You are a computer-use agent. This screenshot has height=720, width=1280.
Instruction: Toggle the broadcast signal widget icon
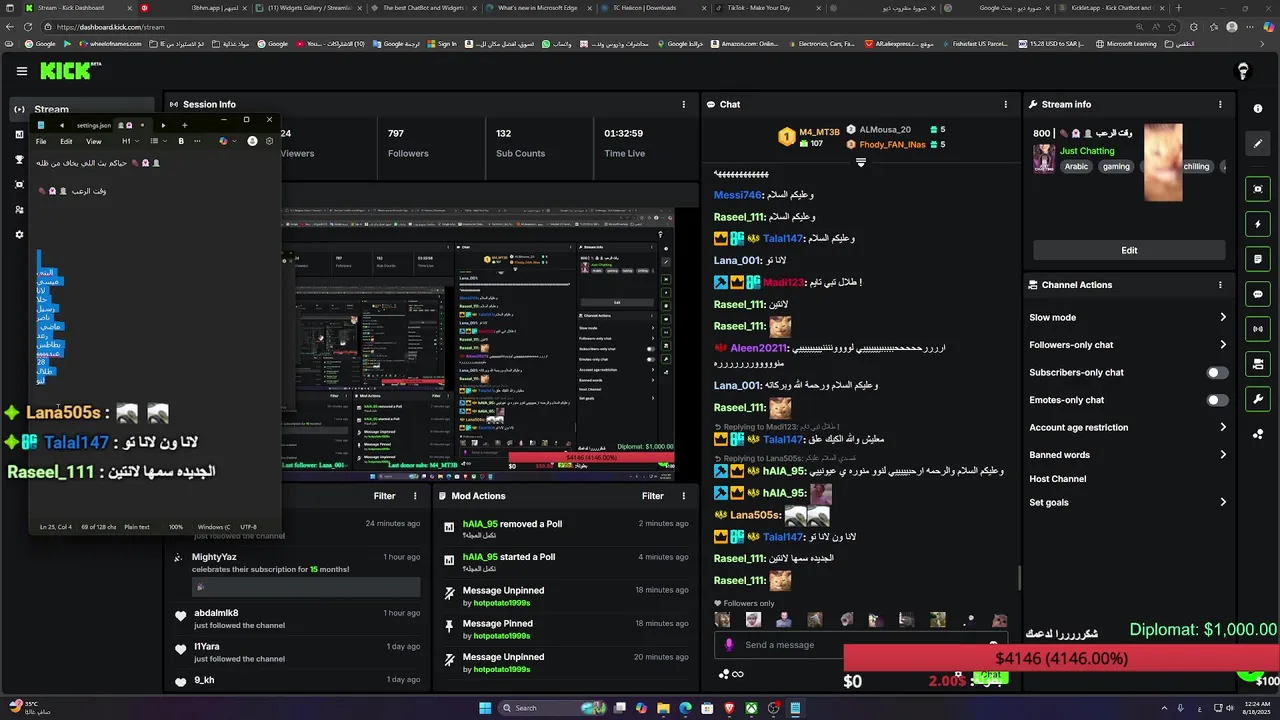[x=1258, y=329]
